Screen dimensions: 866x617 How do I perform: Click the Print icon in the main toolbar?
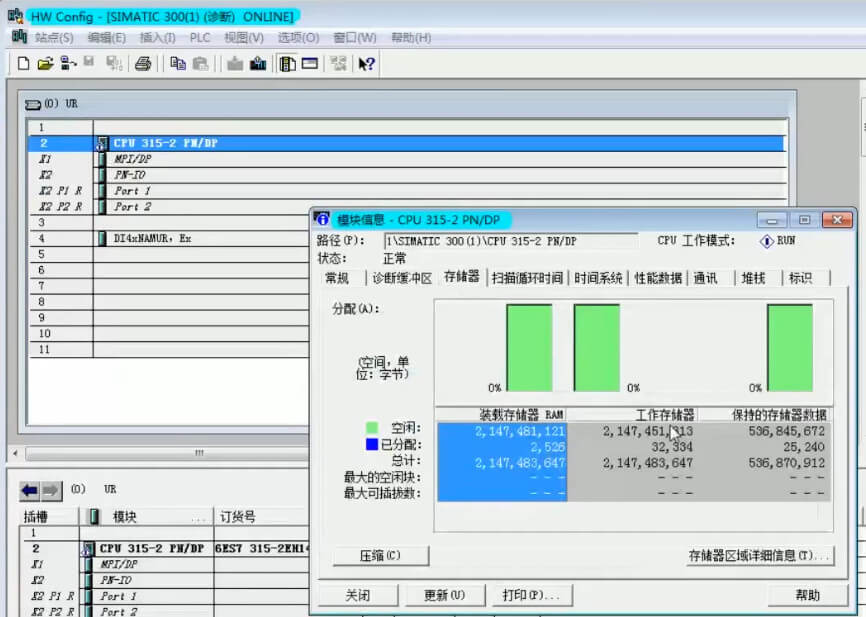tap(143, 64)
